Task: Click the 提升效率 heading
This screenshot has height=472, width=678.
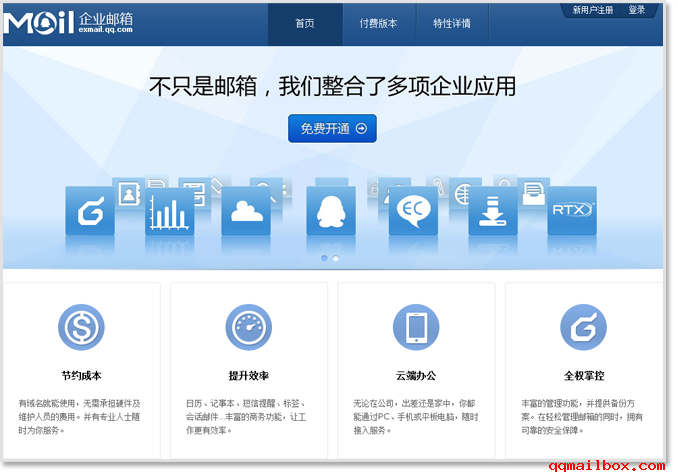Action: click(249, 376)
